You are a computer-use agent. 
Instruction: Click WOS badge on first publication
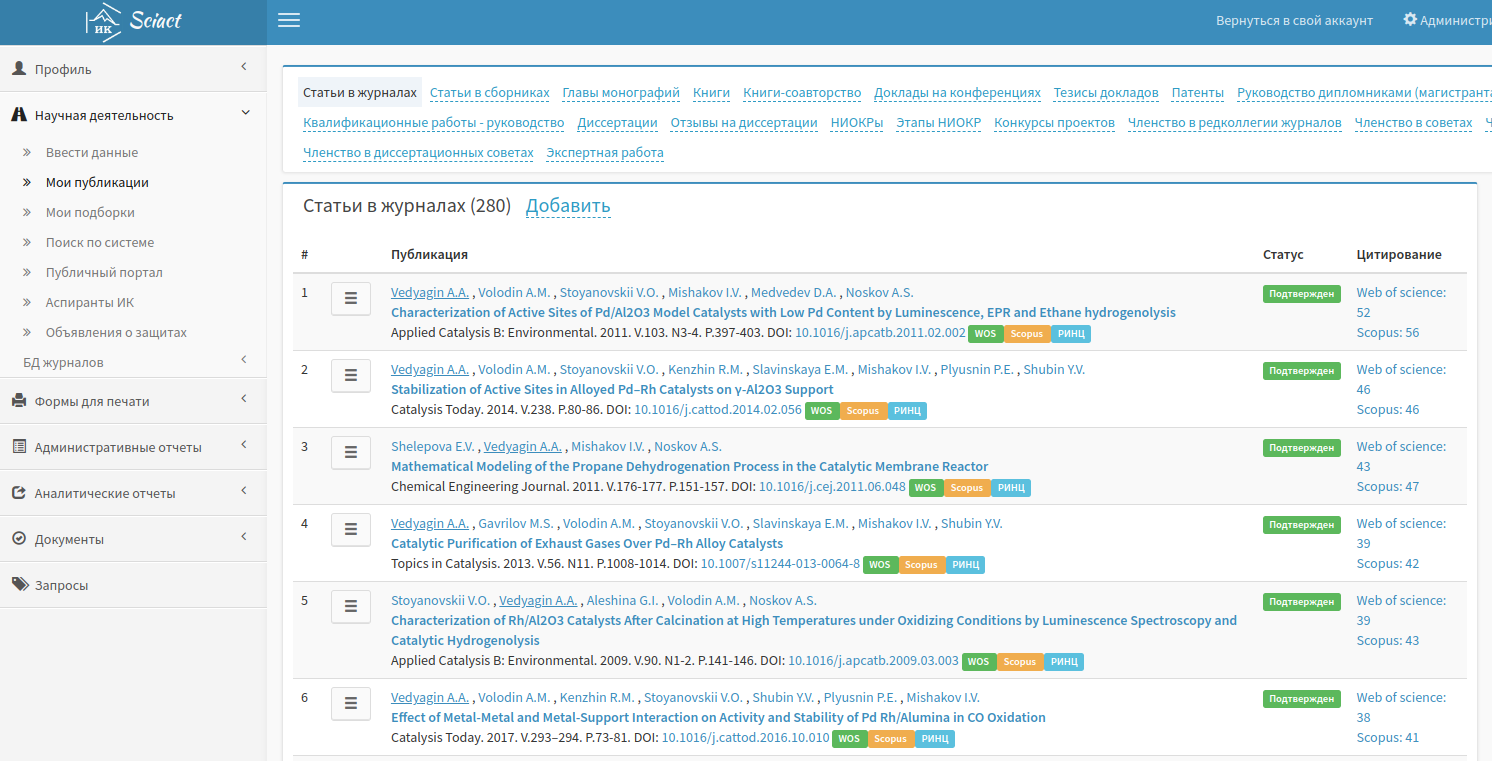pos(985,334)
